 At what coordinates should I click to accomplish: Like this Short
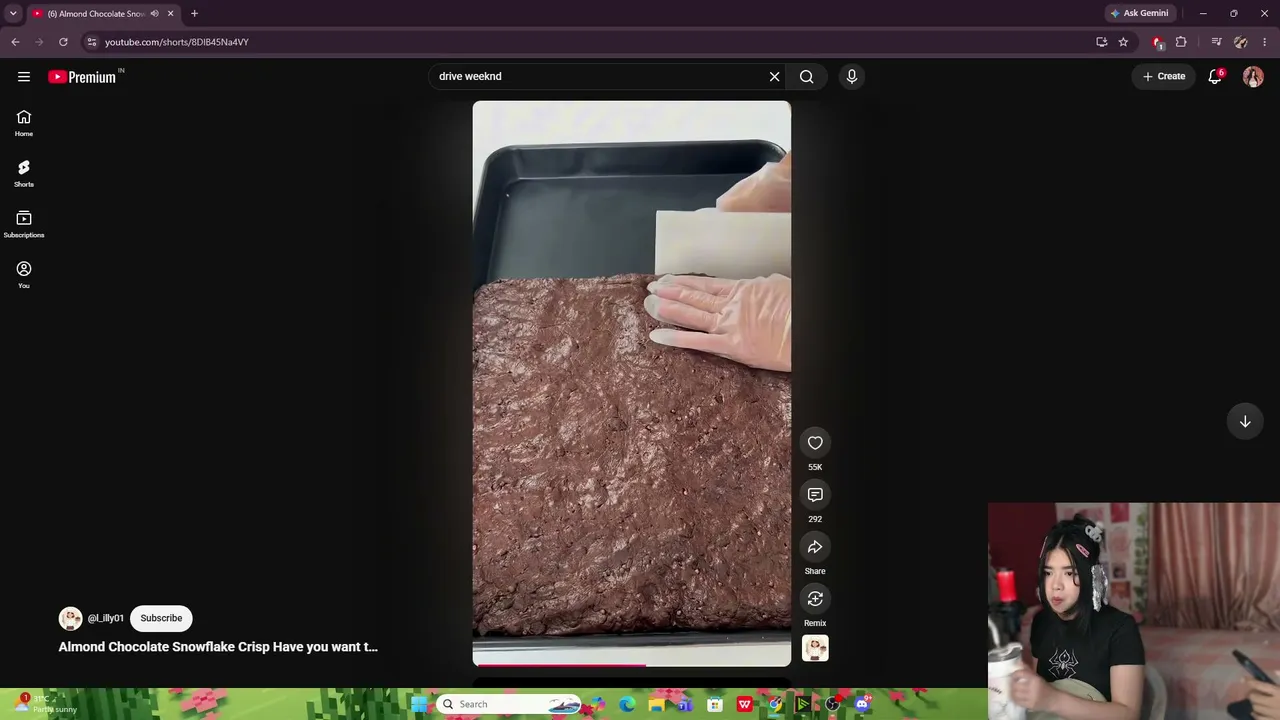815,443
